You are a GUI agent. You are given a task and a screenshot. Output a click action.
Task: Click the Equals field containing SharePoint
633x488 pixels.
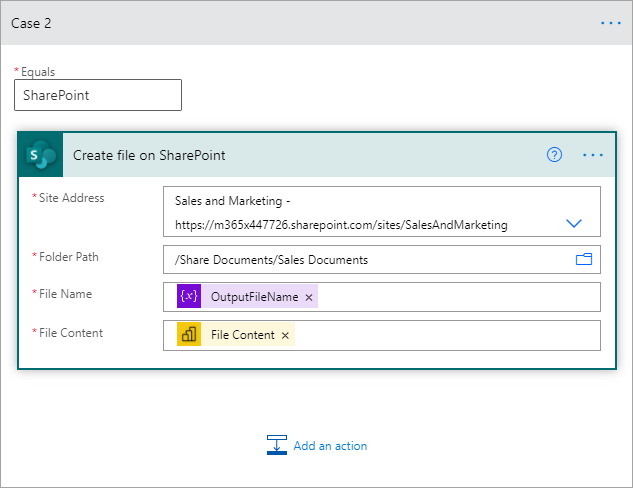pos(98,95)
